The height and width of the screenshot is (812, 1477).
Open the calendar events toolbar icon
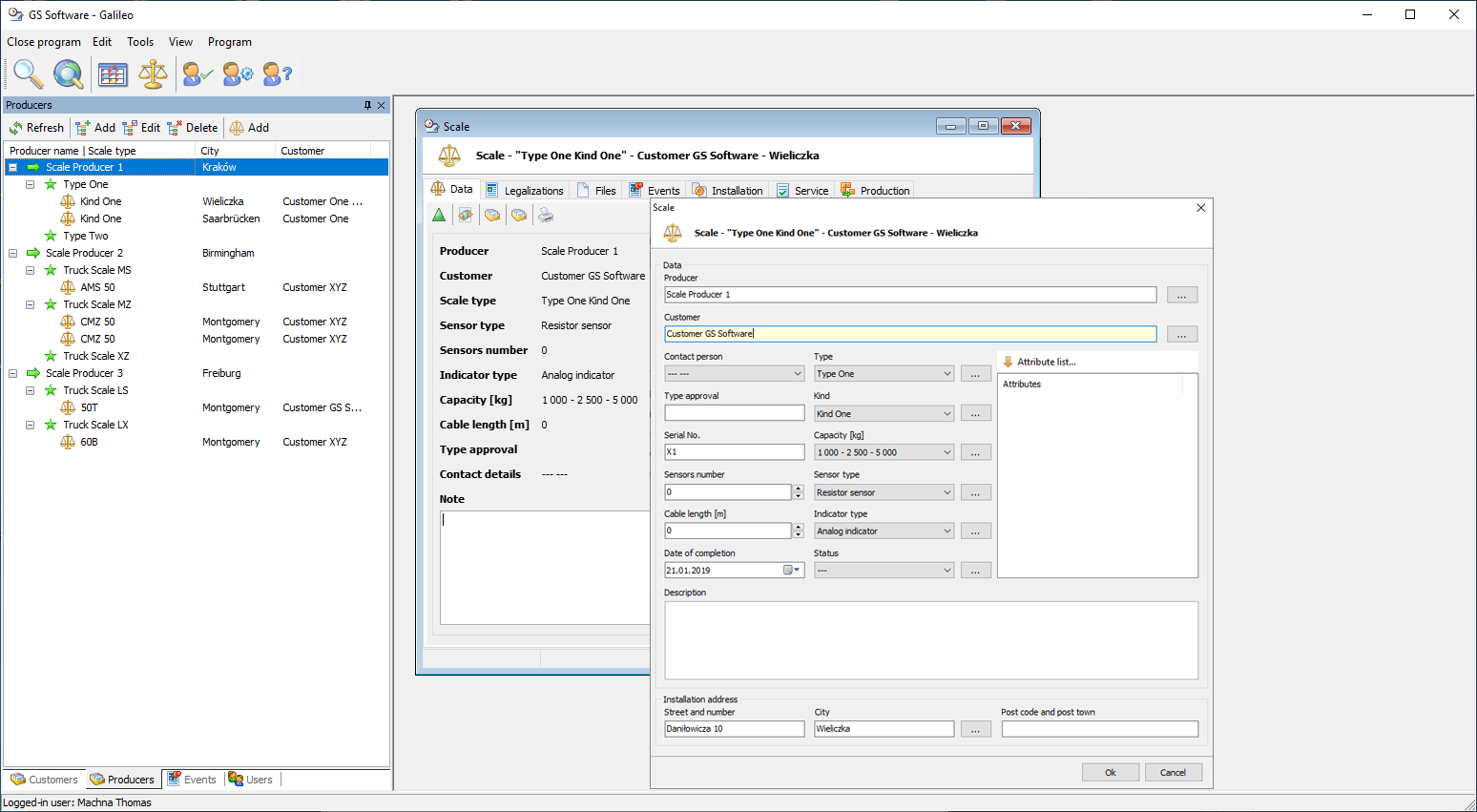pos(113,73)
